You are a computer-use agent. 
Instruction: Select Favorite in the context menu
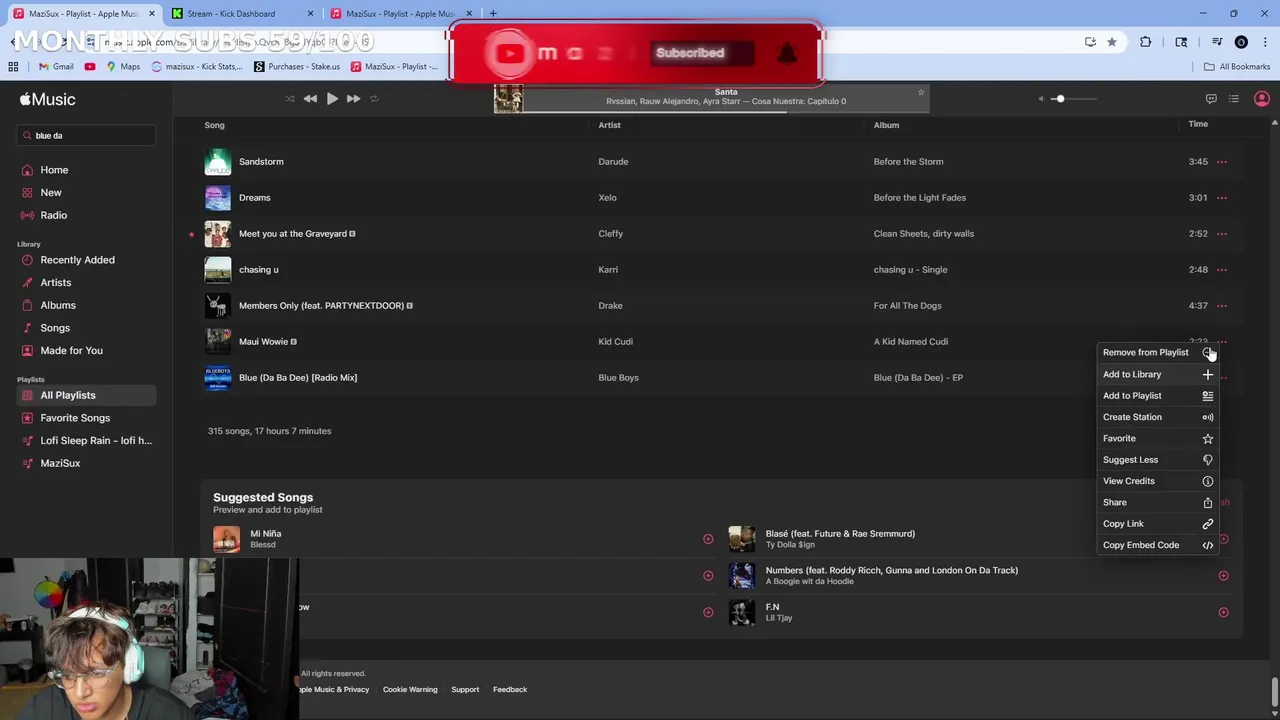[x=1157, y=438]
